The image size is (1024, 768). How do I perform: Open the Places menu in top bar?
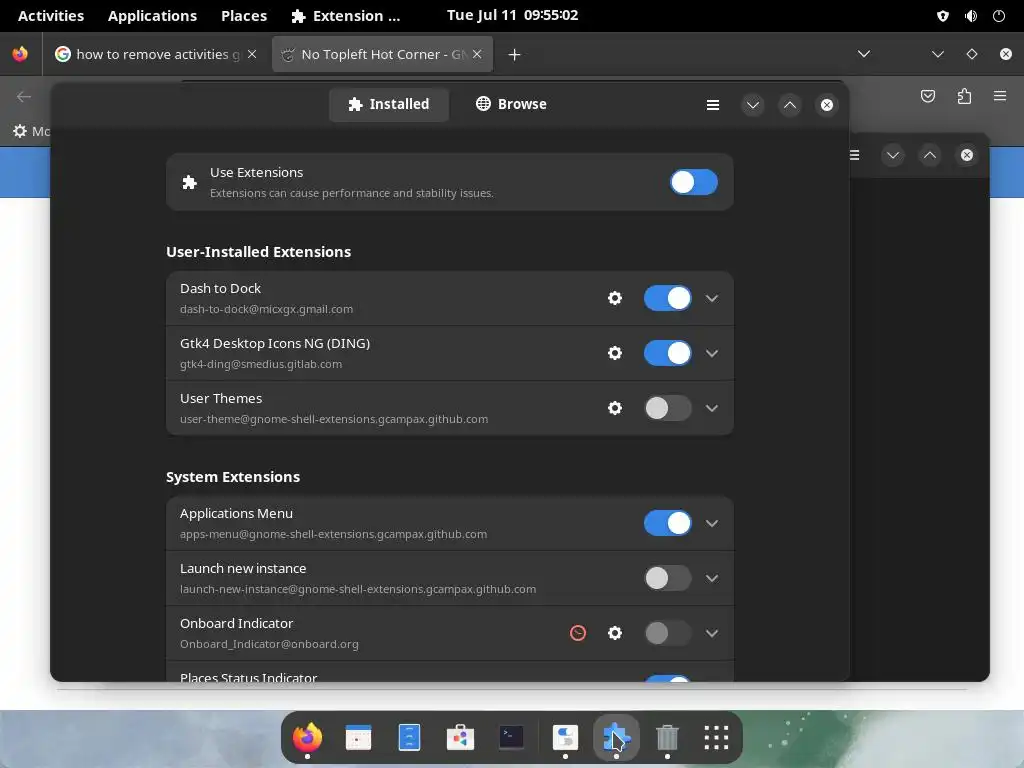click(244, 16)
